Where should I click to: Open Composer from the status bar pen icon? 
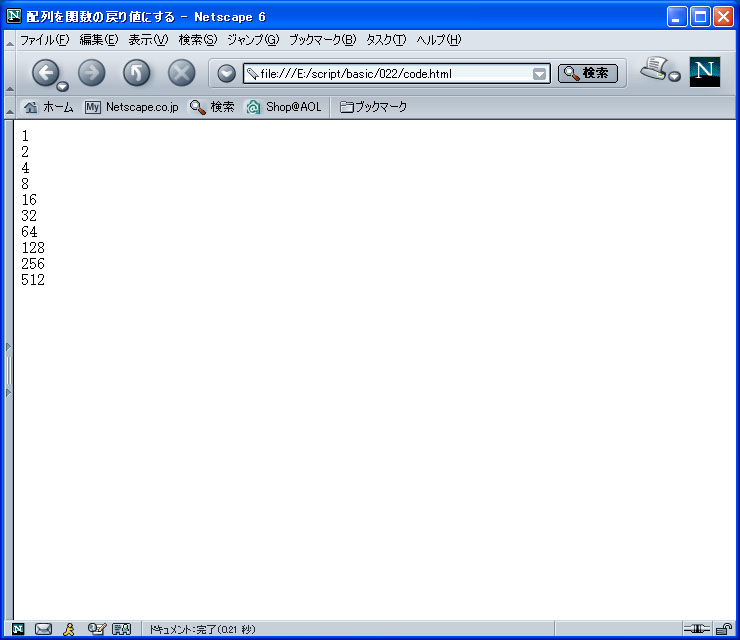point(97,629)
